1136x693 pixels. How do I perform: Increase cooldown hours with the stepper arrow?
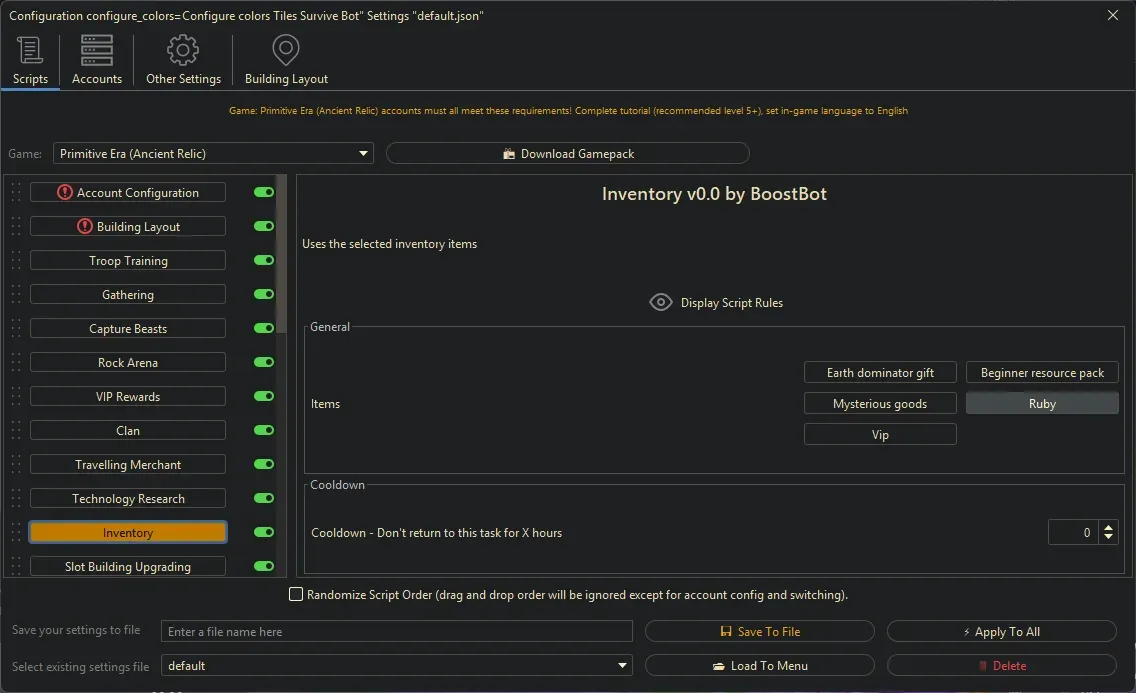click(x=1108, y=527)
